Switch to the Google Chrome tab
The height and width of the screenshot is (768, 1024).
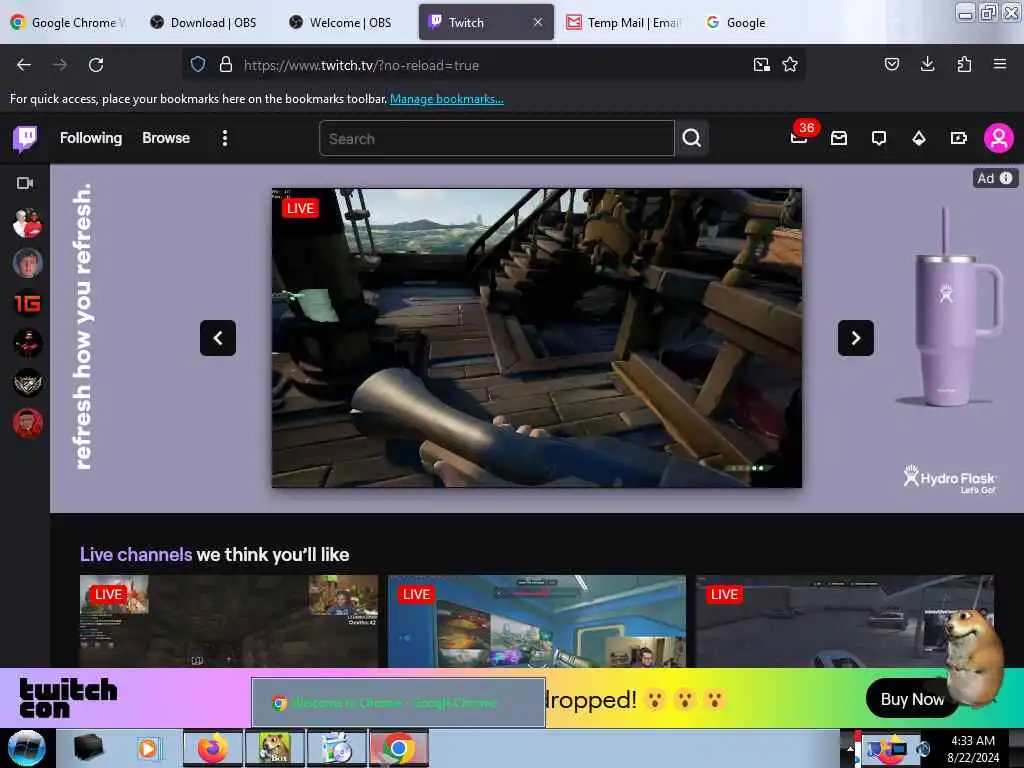point(69,23)
